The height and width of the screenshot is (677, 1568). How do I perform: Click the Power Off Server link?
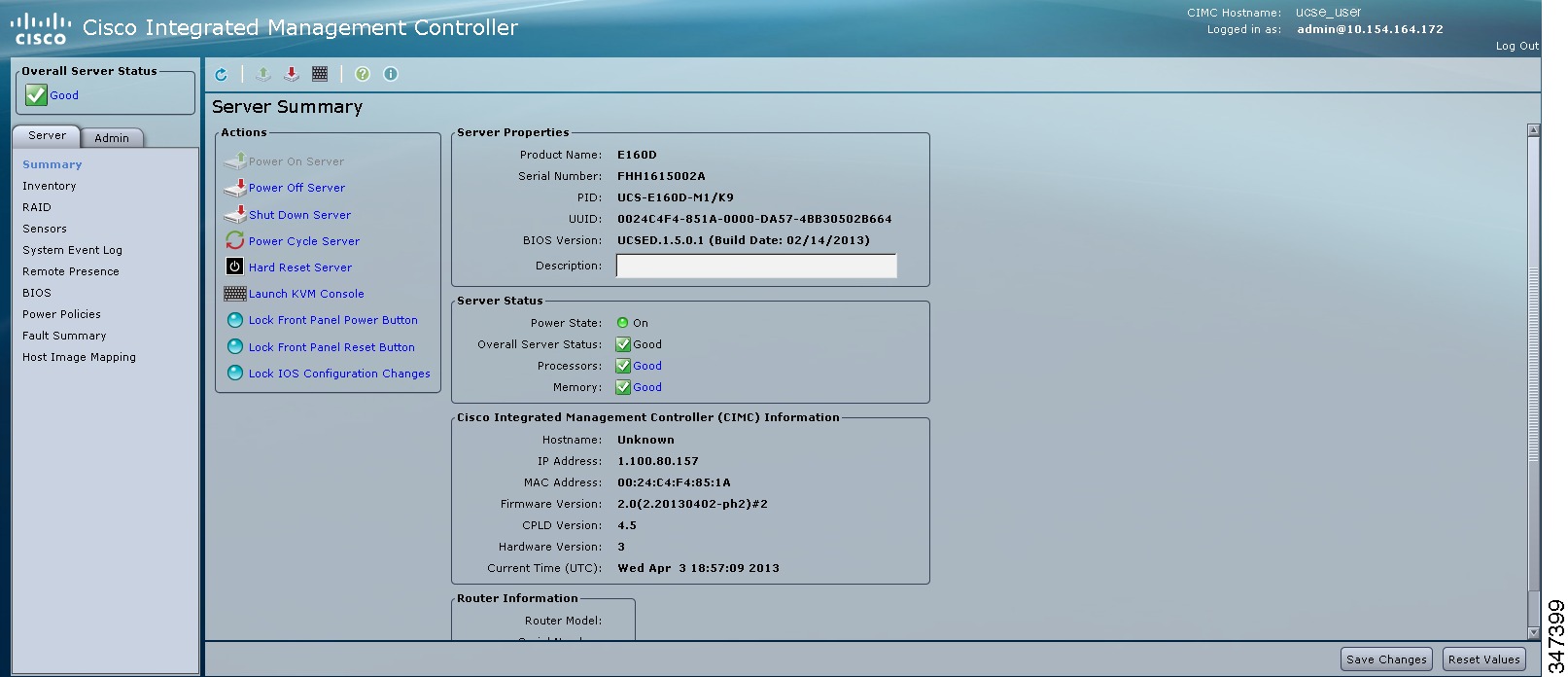[x=297, y=188]
